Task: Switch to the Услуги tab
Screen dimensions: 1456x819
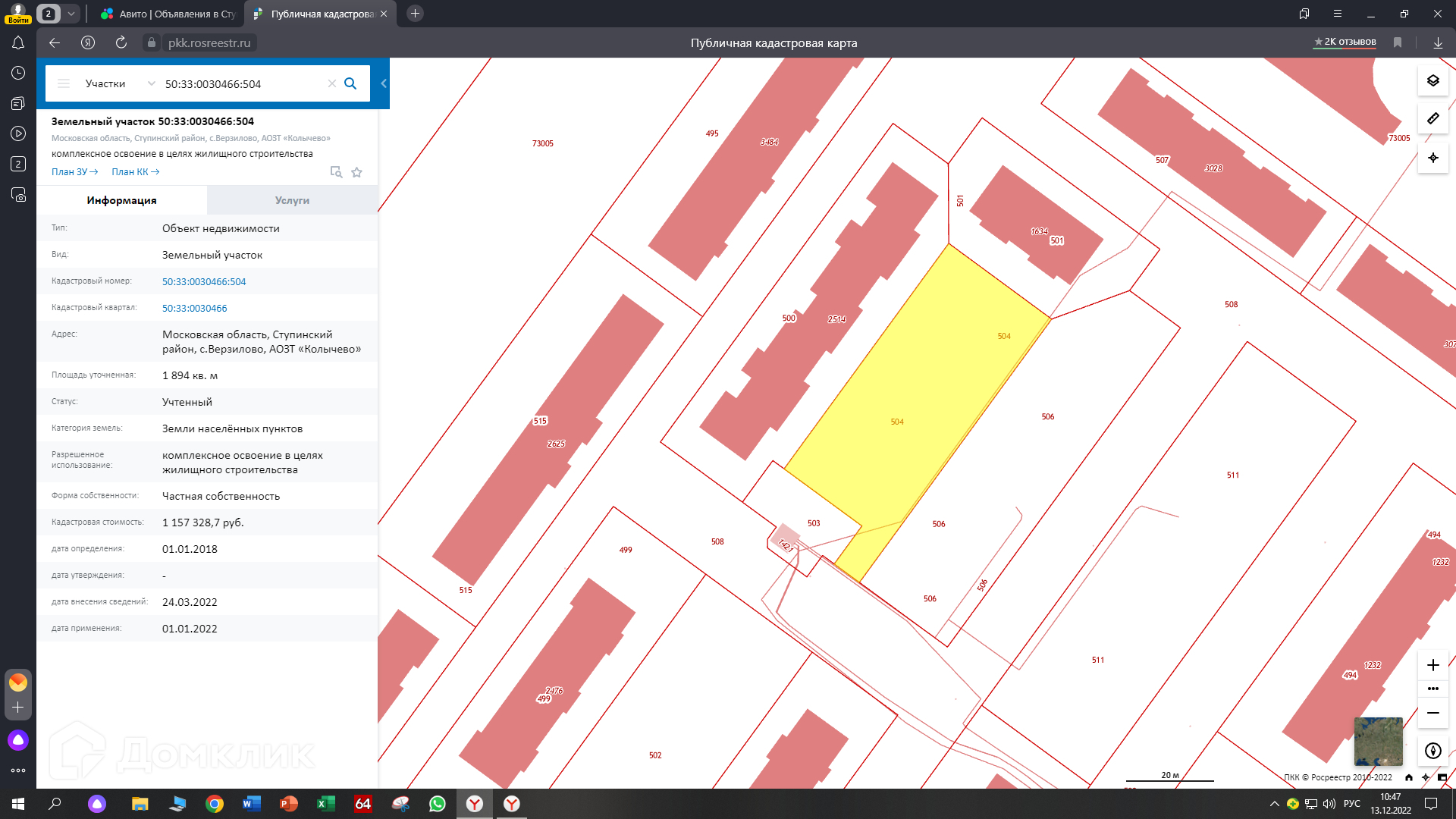Action: (x=292, y=200)
